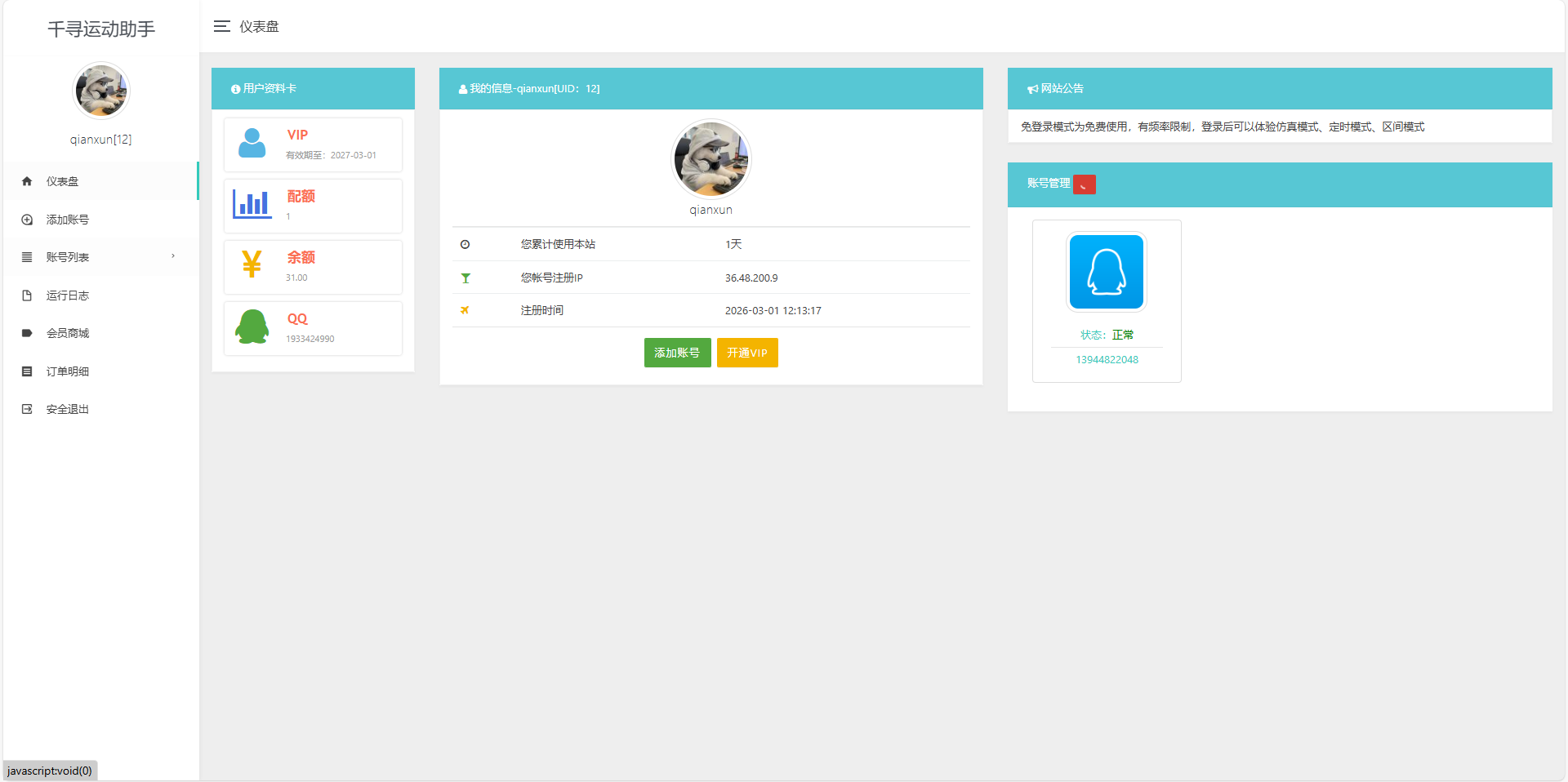
Task: Click the red refresh icon beside 账号管理
Action: tap(1085, 184)
